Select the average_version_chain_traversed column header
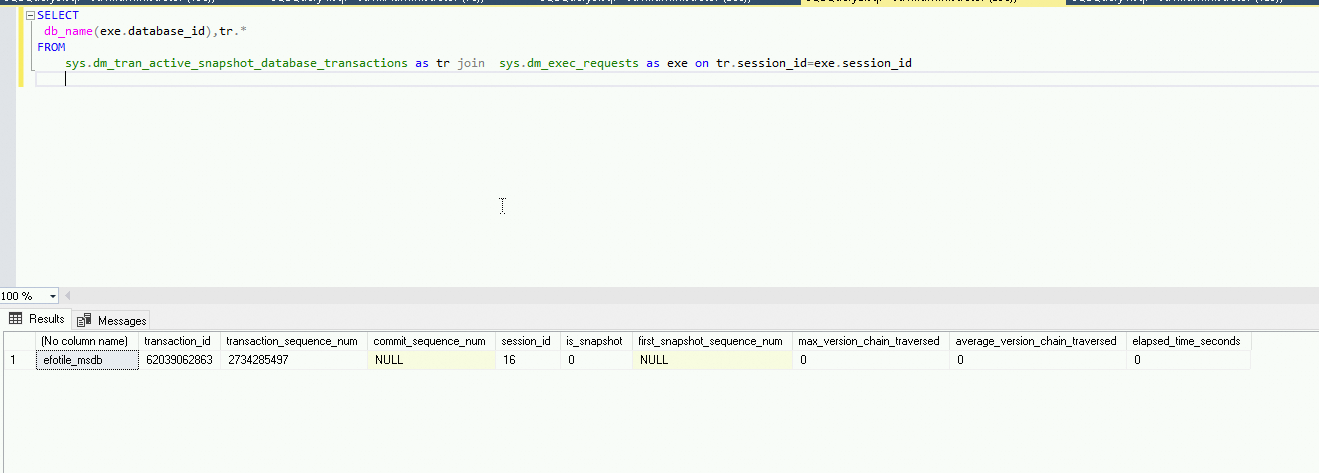Screen dimensions: 1319x473 pos(1037,341)
